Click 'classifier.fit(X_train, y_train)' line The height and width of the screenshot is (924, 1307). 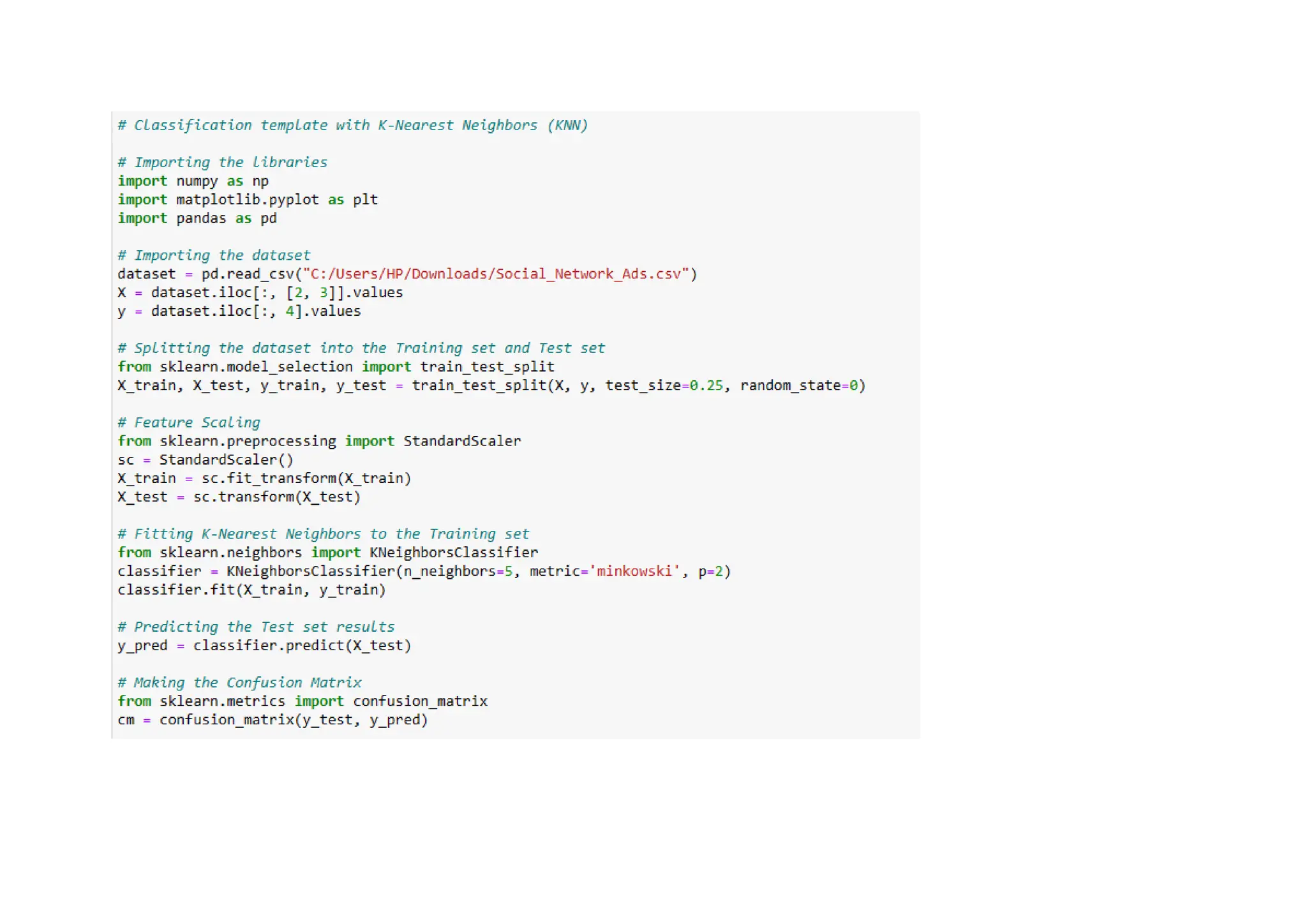pyautogui.click(x=251, y=590)
